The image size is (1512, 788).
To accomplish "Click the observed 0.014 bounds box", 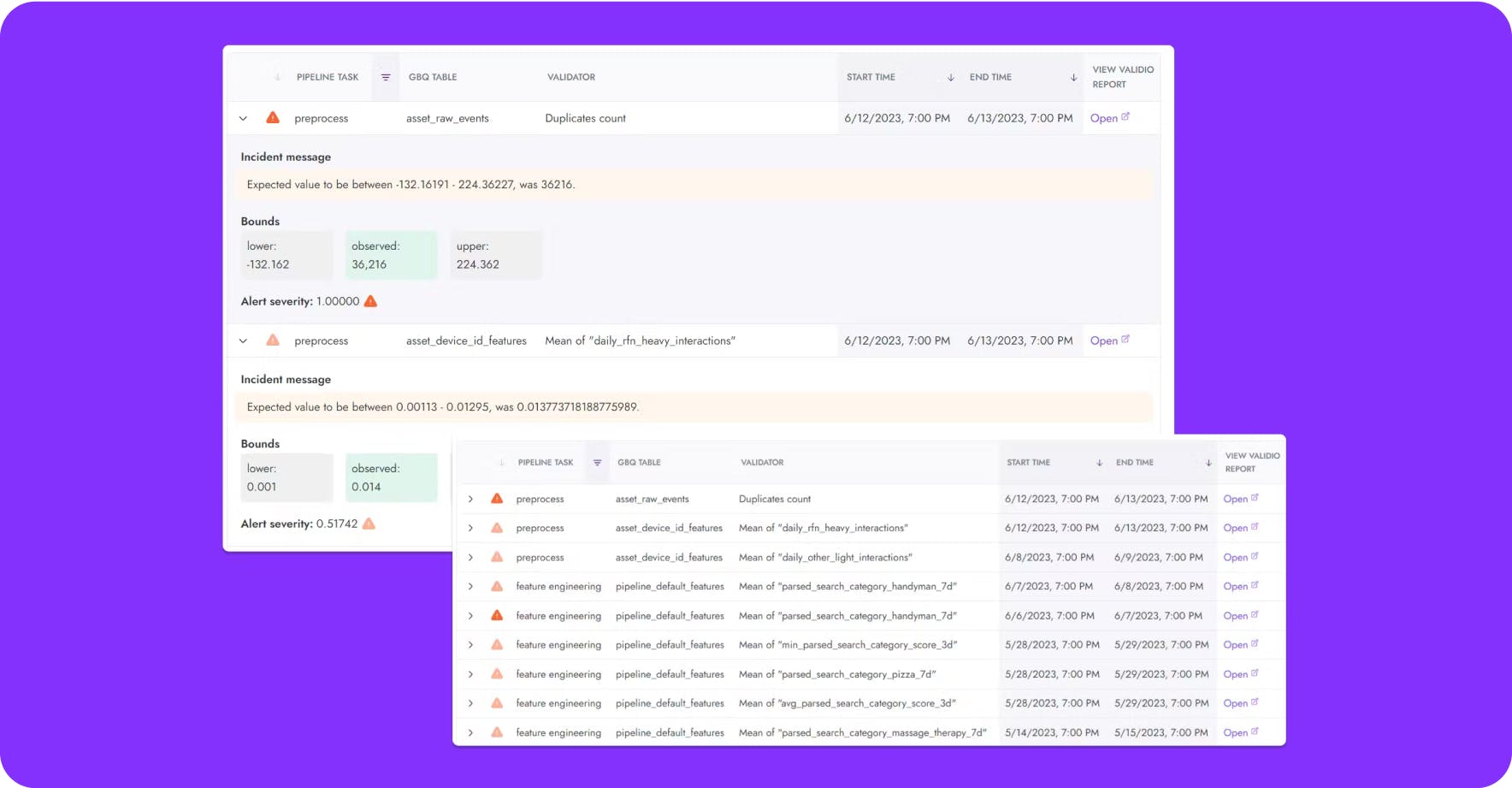I will [391, 477].
